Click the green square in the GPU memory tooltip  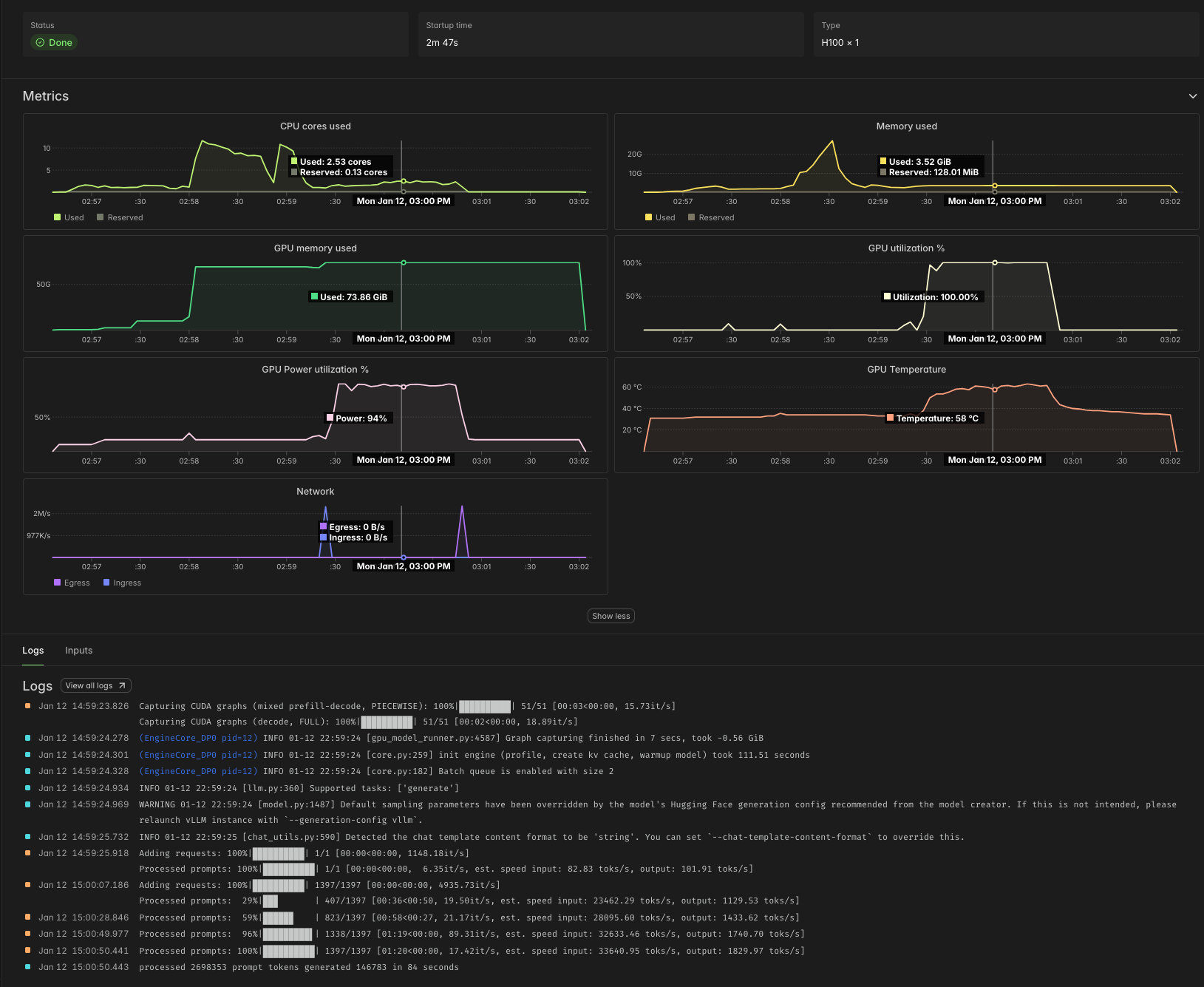click(314, 296)
